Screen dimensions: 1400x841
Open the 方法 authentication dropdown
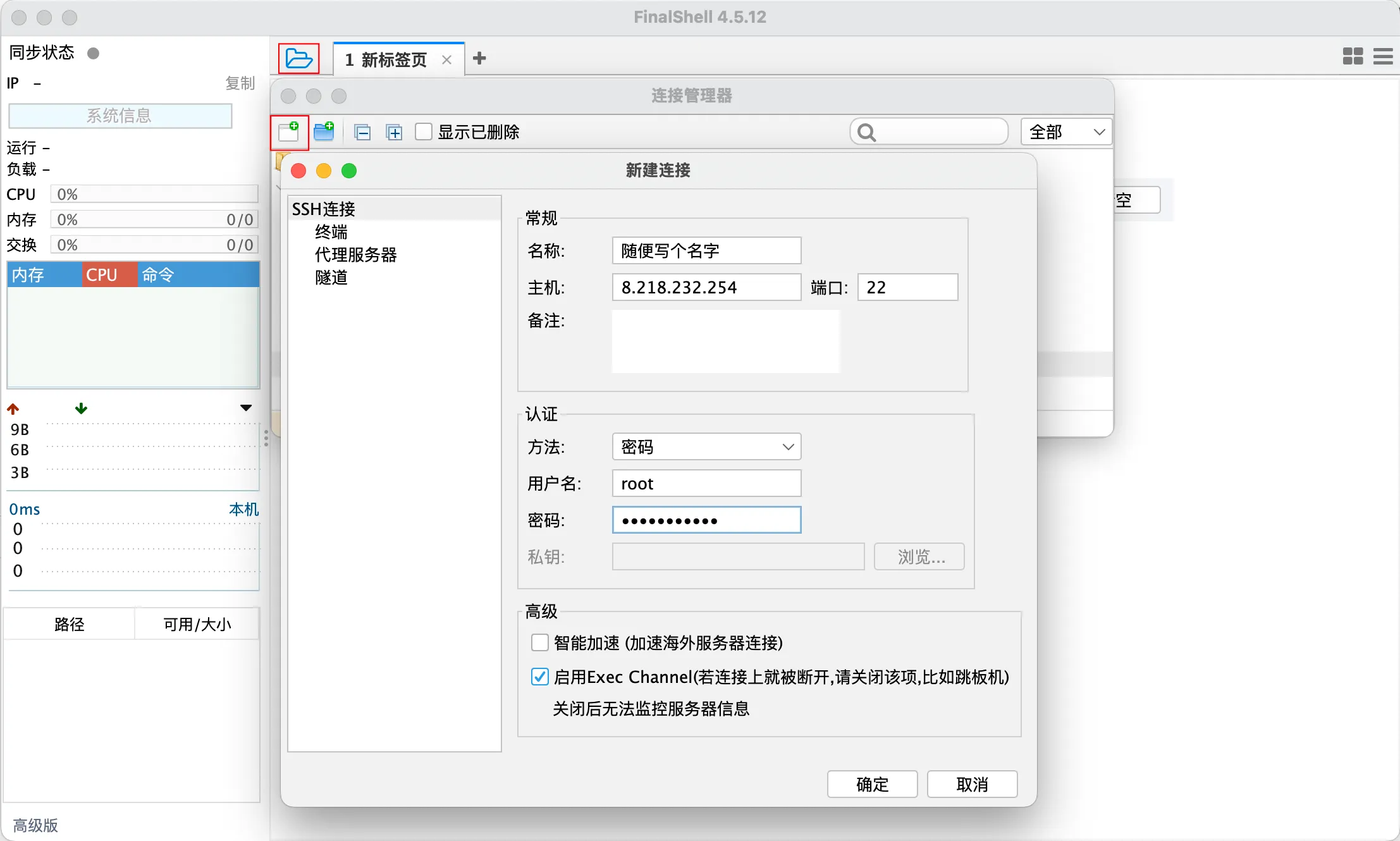click(707, 446)
